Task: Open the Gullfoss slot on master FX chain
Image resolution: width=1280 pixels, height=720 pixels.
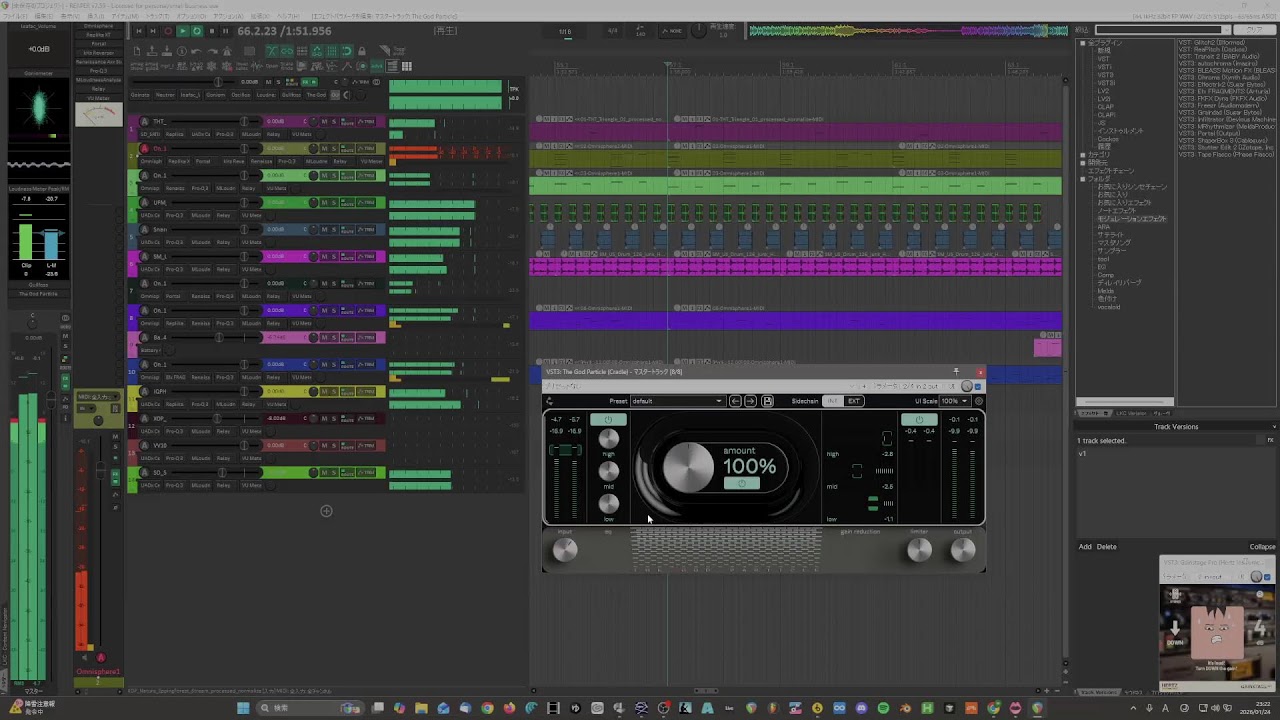Action: [290, 94]
